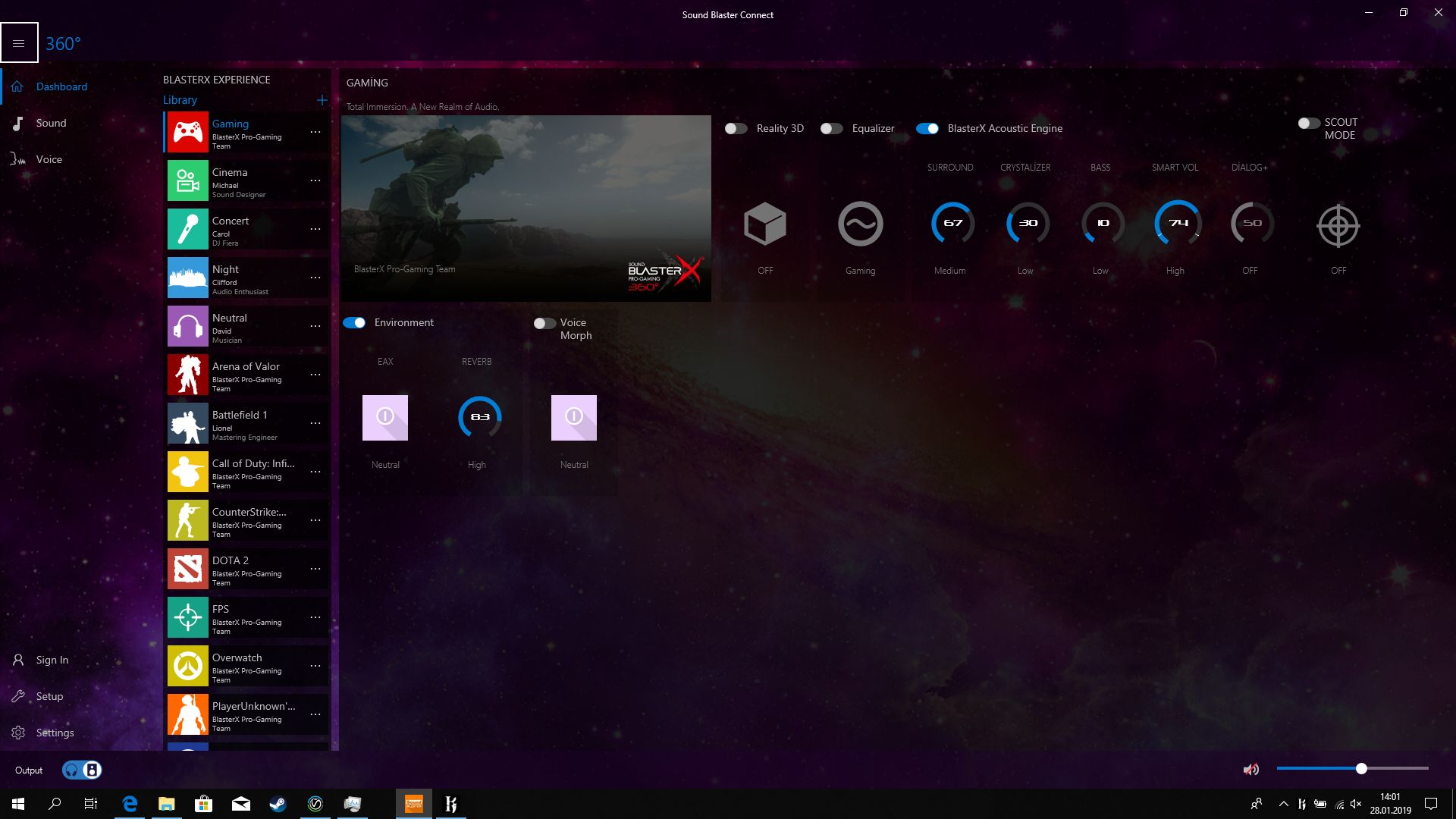1456x819 pixels.
Task: Open the Sound section in the sidebar
Action: click(x=51, y=123)
